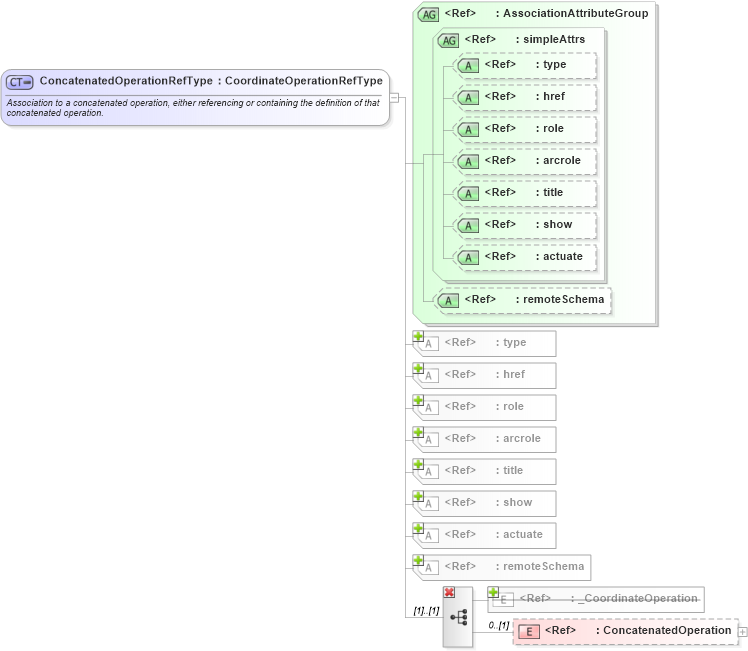Click green plus on greyed role attribute
The image size is (748, 651).
418,400
